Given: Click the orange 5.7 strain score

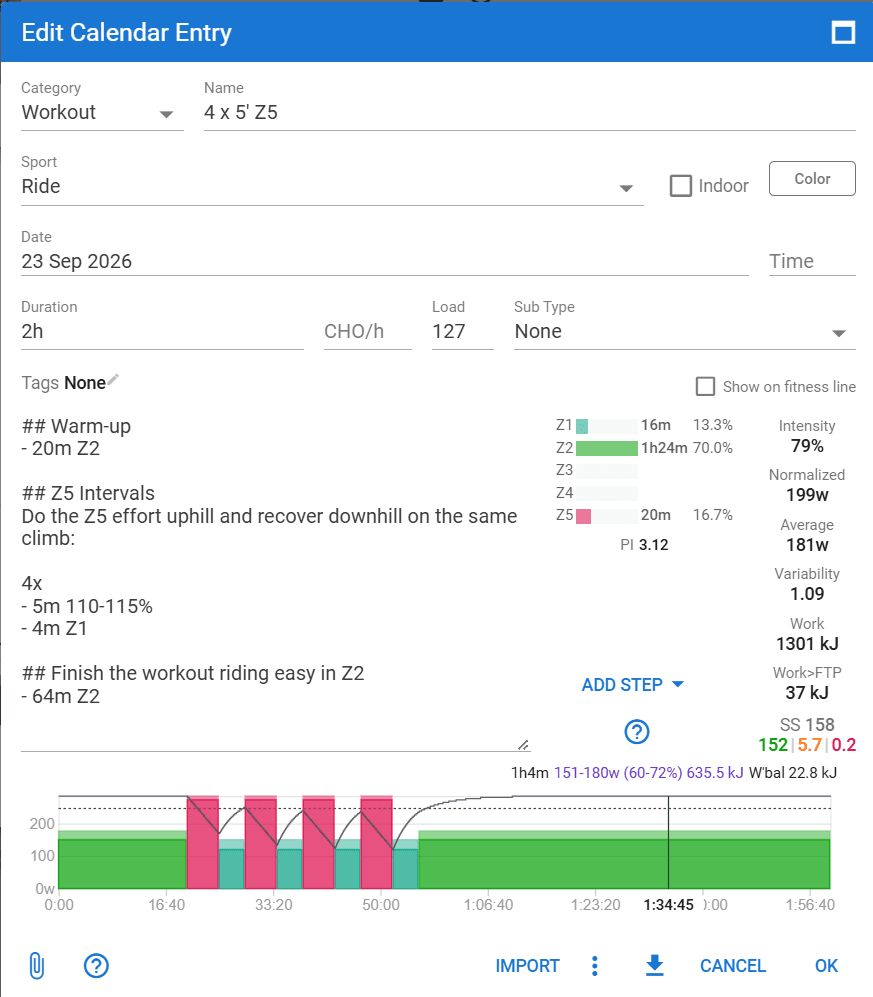Looking at the screenshot, I should (x=809, y=745).
